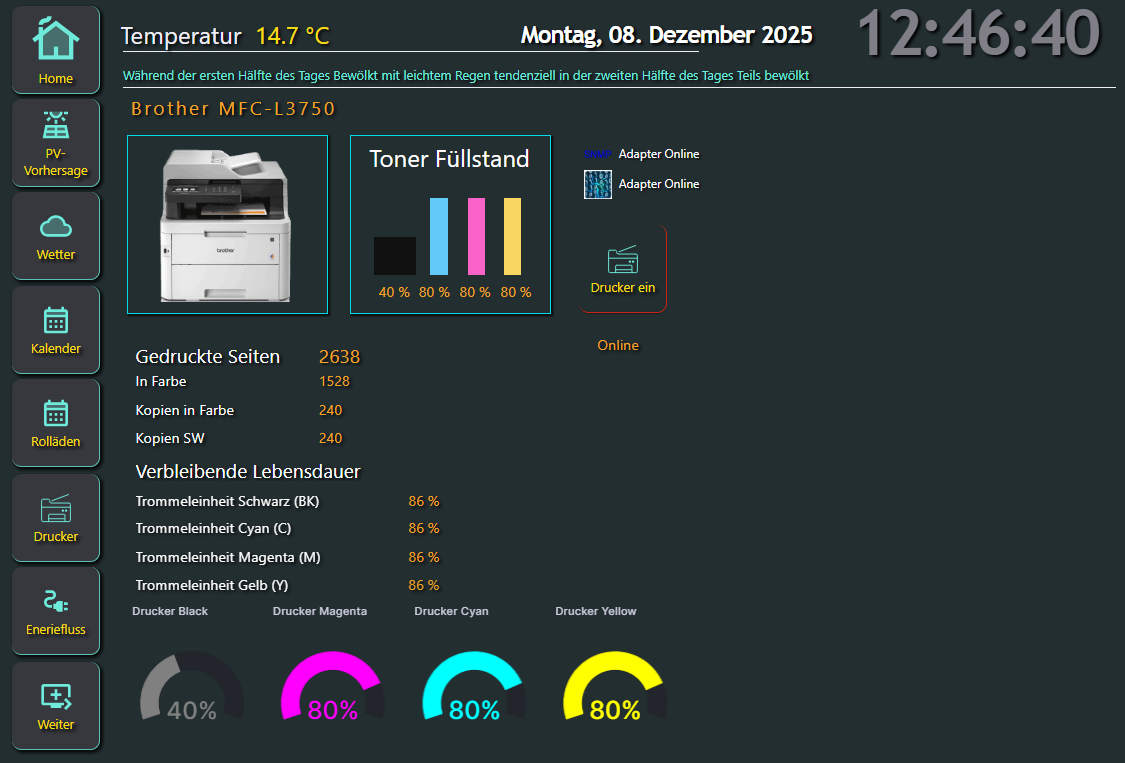Click the Brother printer product image
This screenshot has width=1125, height=763.
pyautogui.click(x=227, y=225)
